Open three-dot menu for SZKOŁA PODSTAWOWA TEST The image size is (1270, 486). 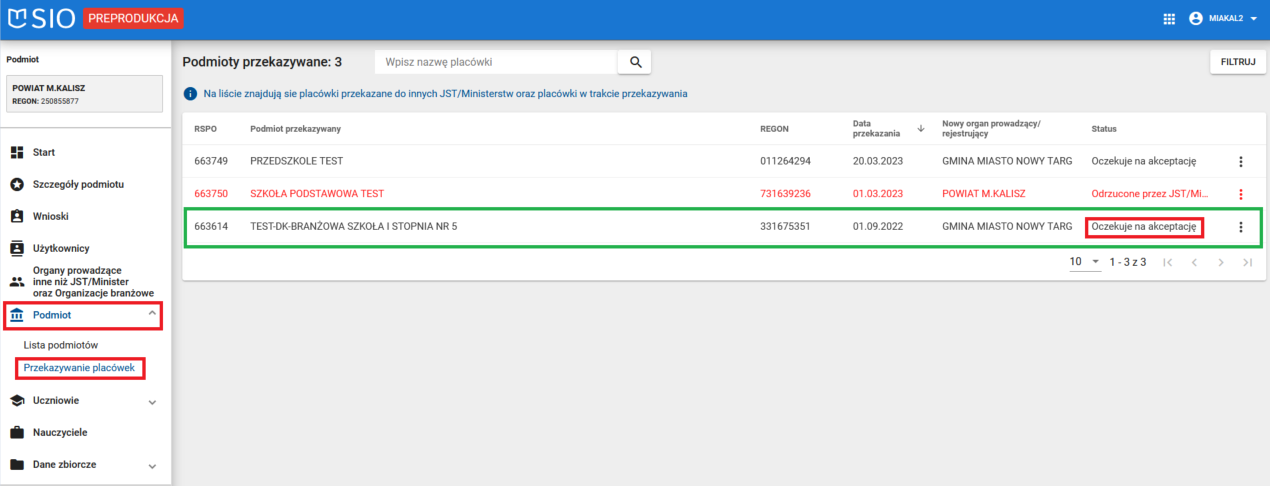tap(1241, 194)
